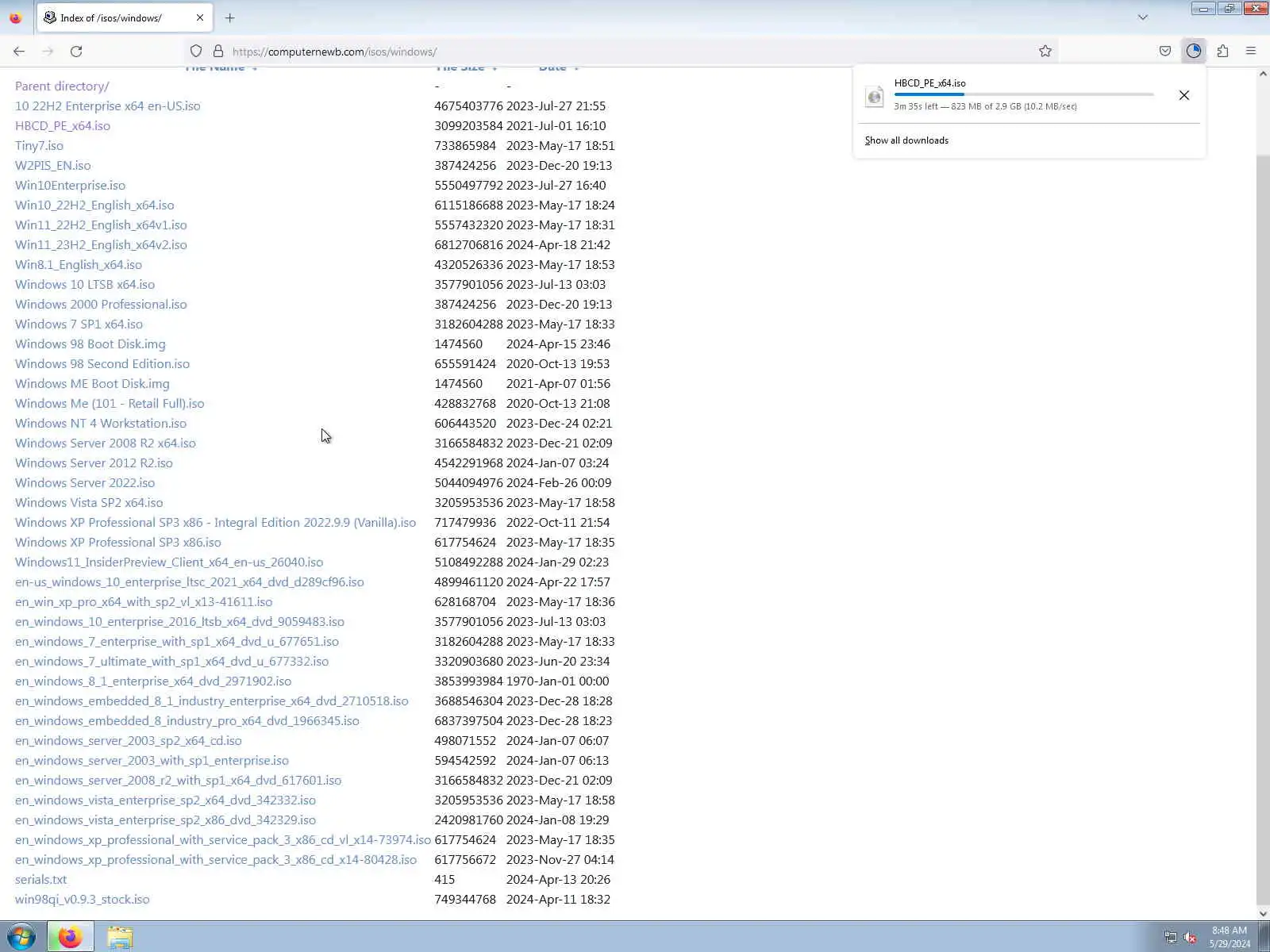Open the taskbar clock and date
This screenshot has height=952, width=1270.
point(1230,937)
